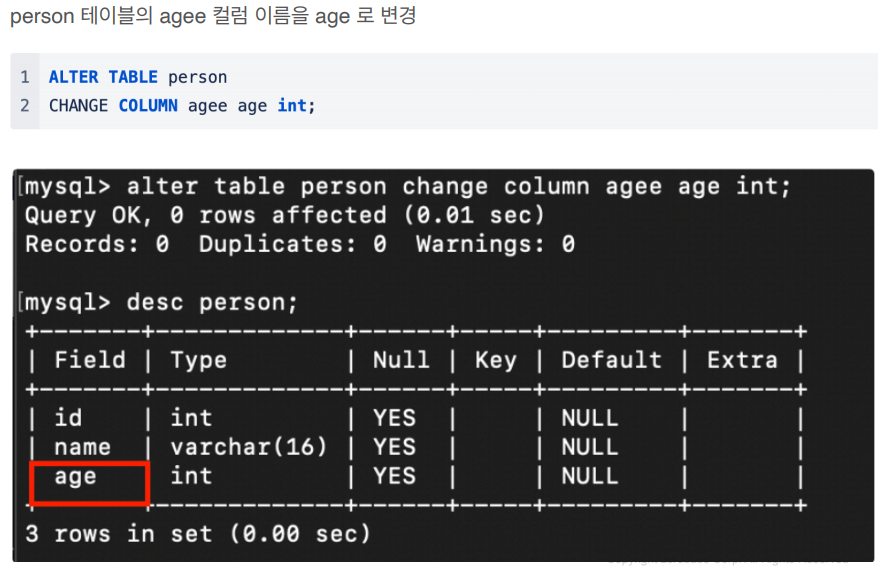Click the Warnings: 0 text
This screenshot has height=568, width=882.
(x=496, y=245)
